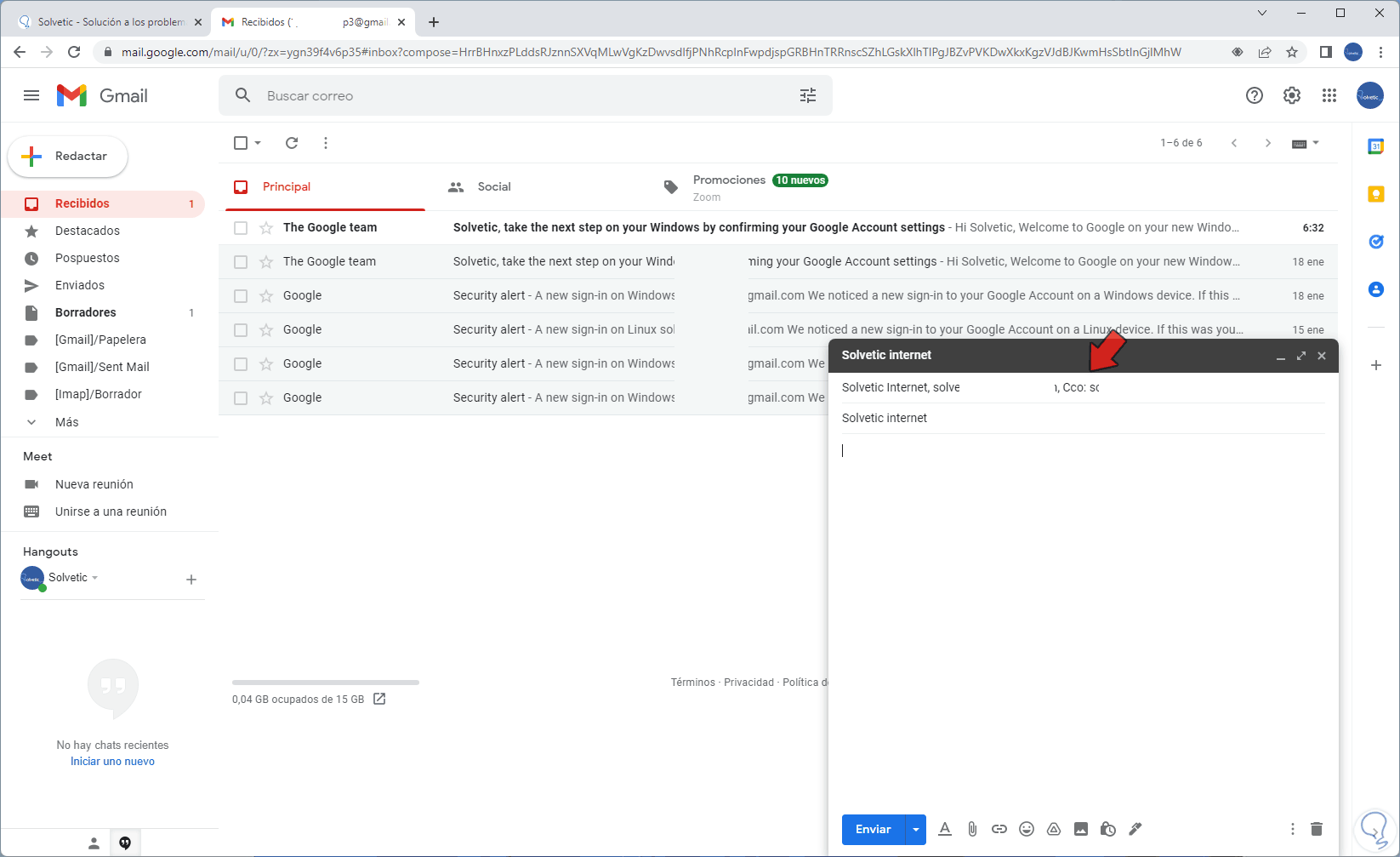Open the Pospuestos folder
The height and width of the screenshot is (857, 1400).
103,258
